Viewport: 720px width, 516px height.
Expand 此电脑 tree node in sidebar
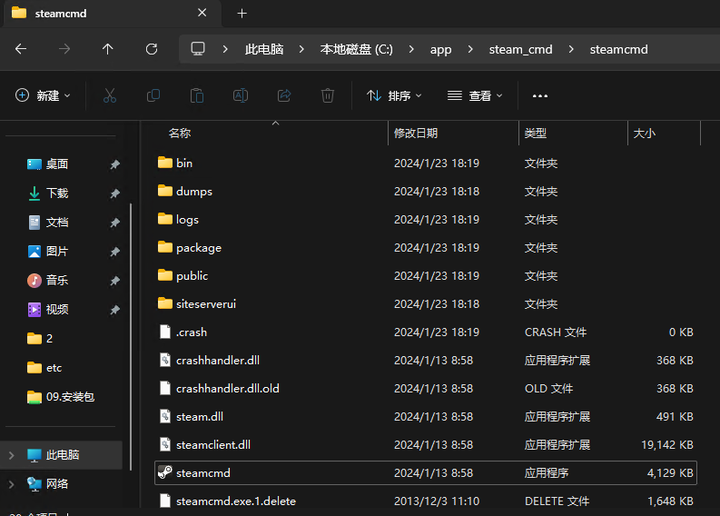tap(11, 455)
